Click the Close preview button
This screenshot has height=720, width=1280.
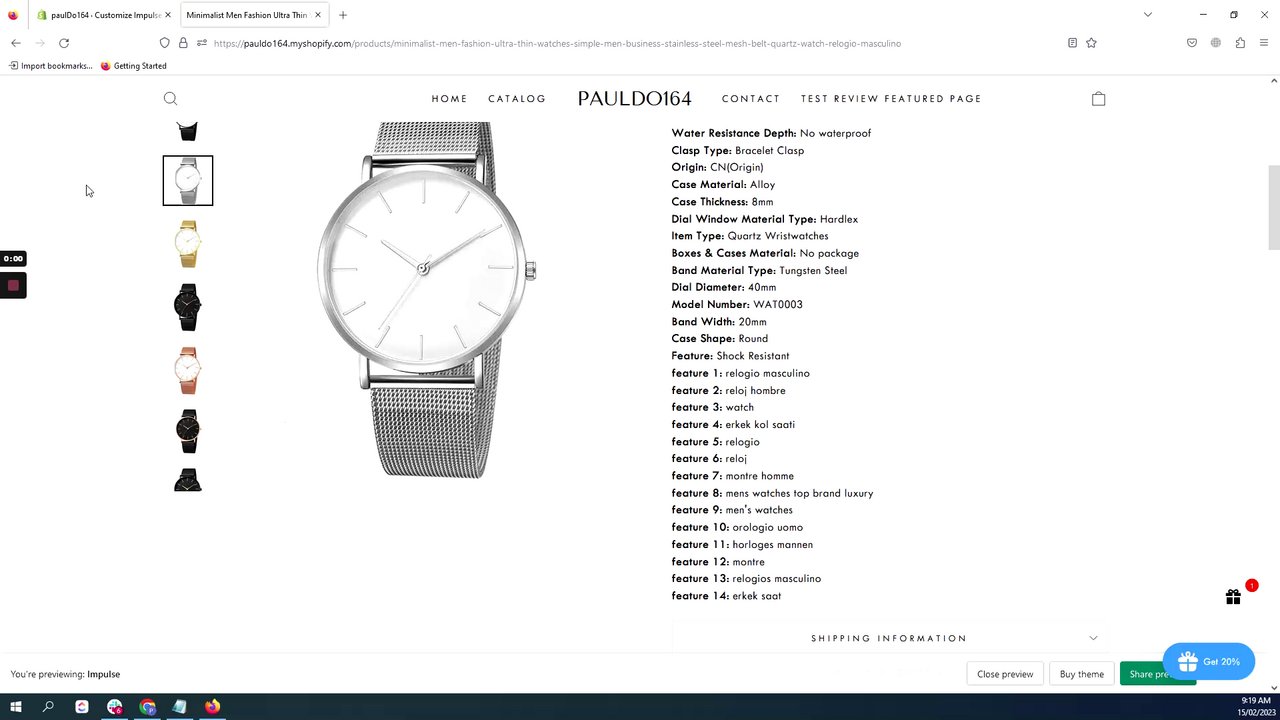tap(1005, 674)
